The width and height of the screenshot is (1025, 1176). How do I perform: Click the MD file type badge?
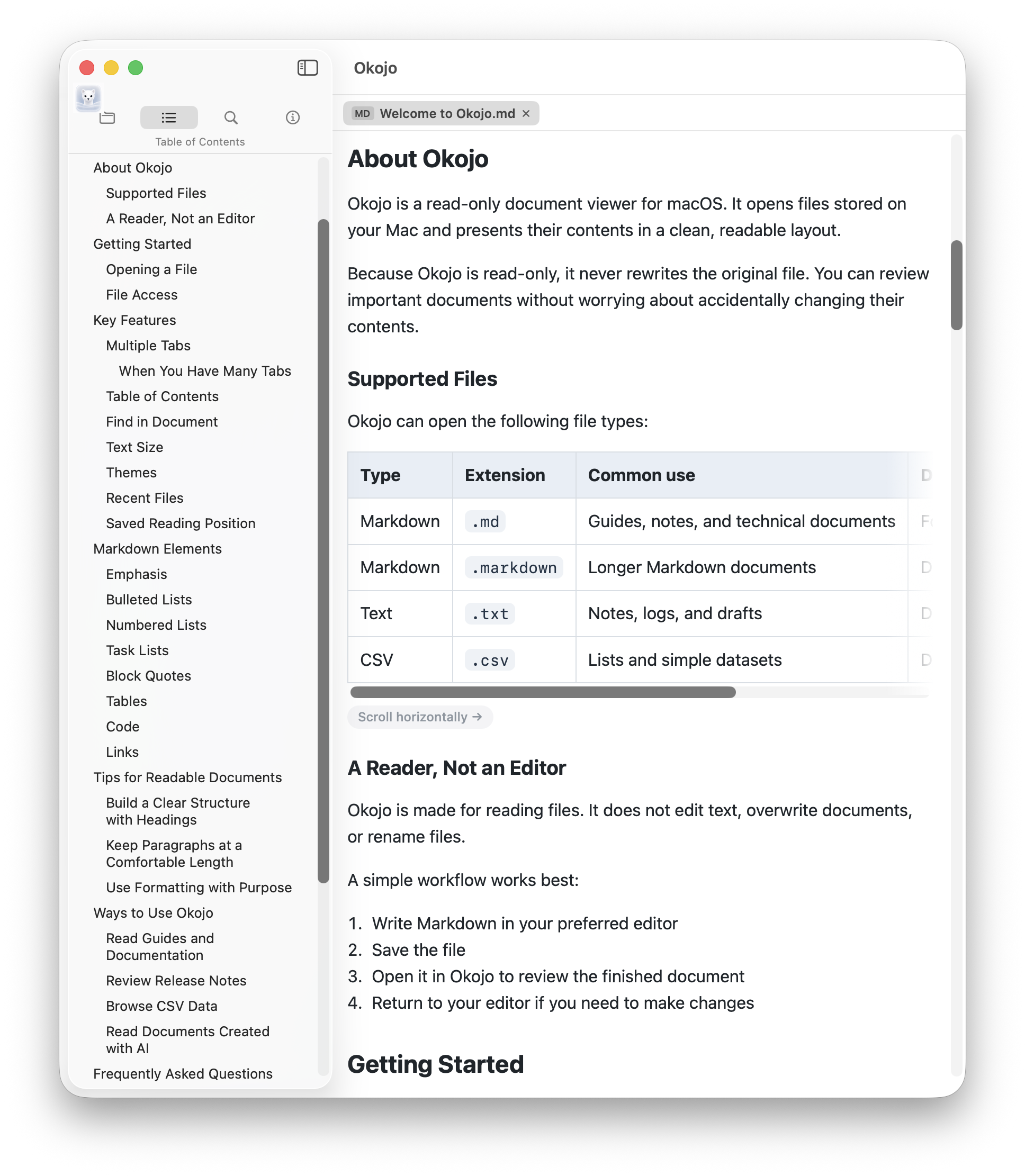(362, 114)
